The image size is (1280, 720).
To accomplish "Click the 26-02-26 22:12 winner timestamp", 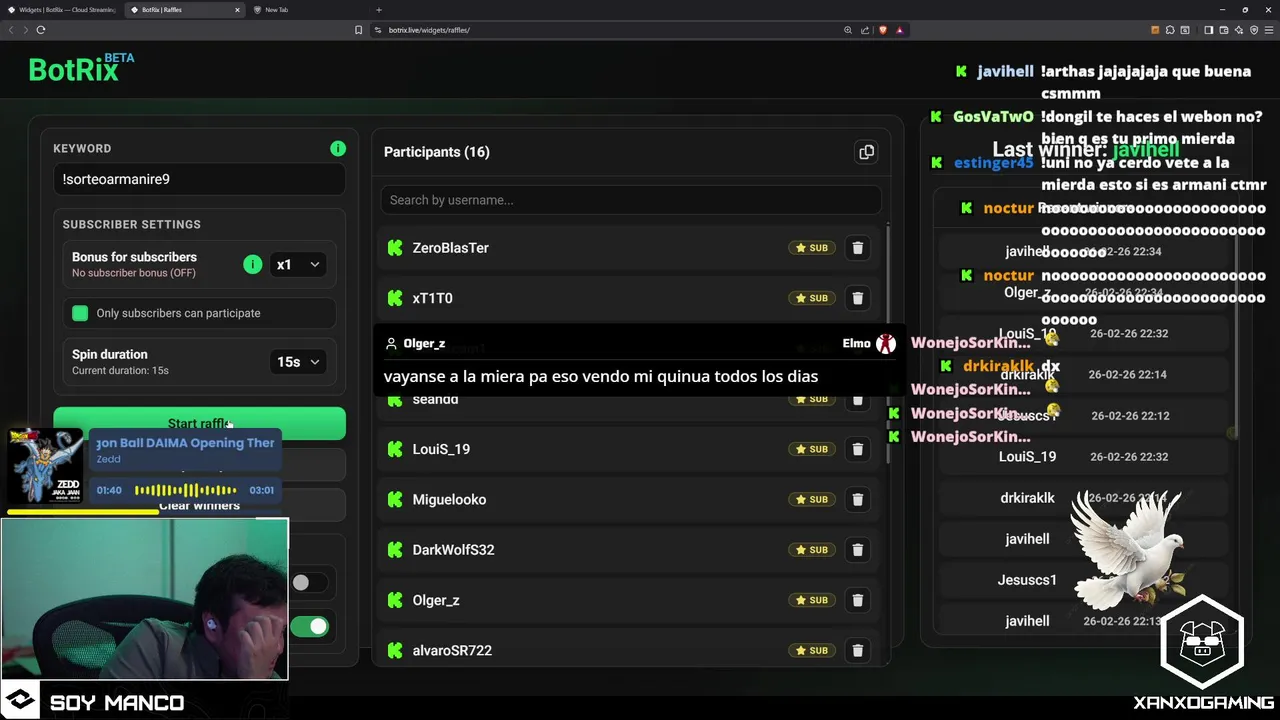I will tap(1130, 415).
